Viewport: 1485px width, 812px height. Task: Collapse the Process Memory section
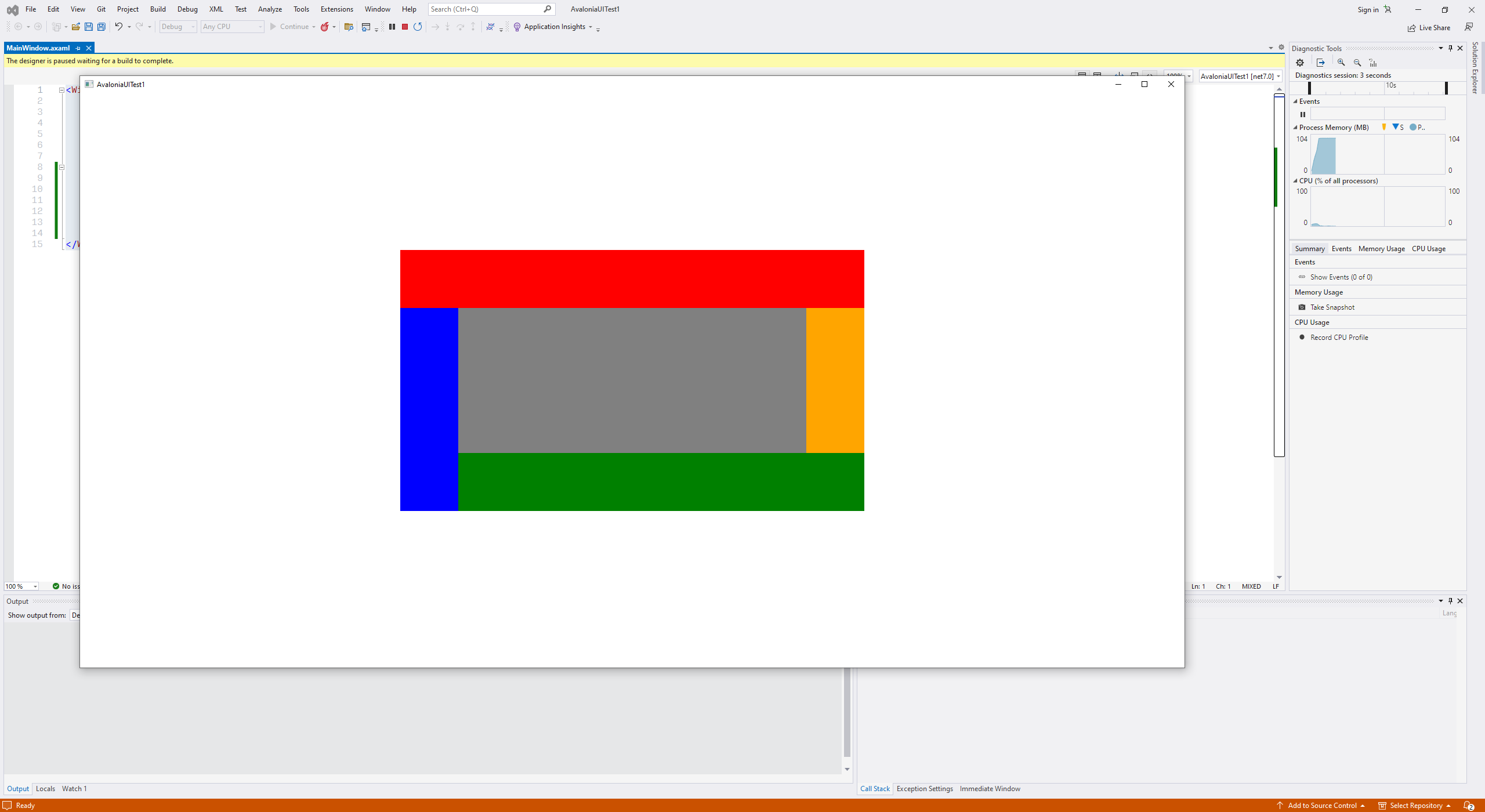(x=1295, y=127)
